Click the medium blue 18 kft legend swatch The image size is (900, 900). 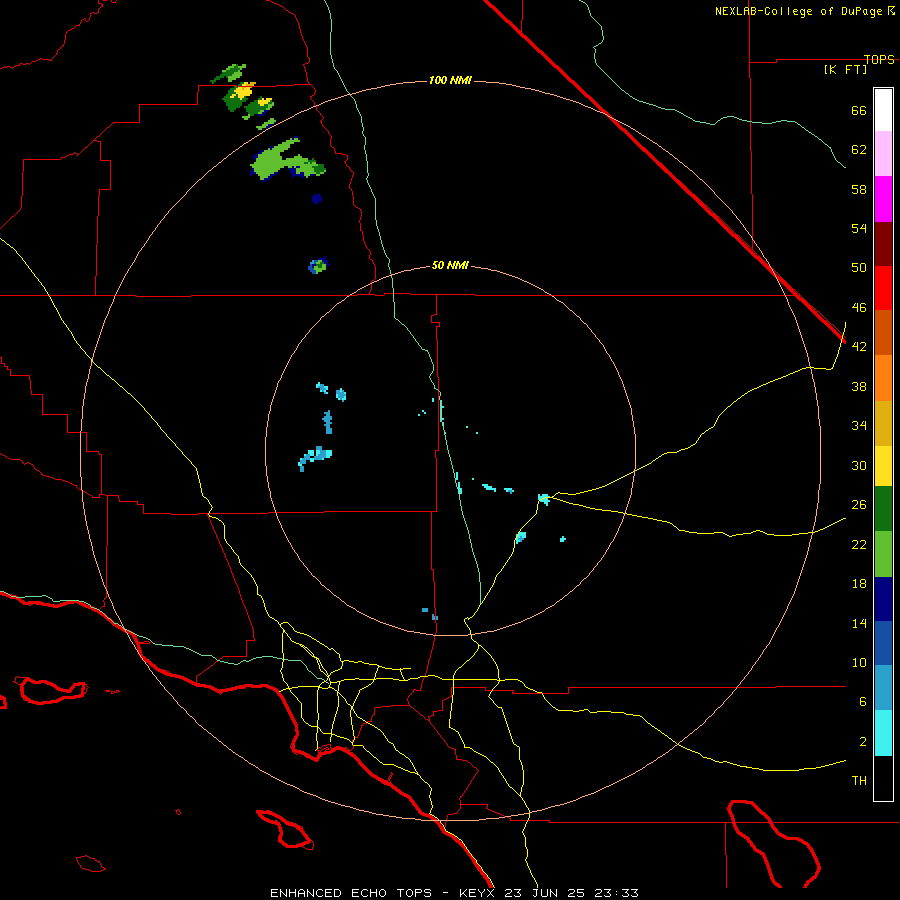[x=883, y=643]
